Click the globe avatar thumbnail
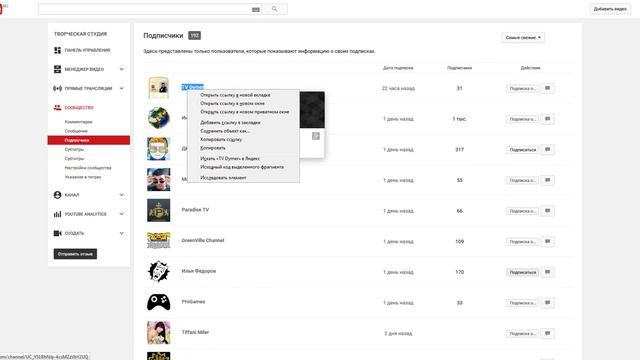Viewport: 640px width, 360px height. pos(158,118)
